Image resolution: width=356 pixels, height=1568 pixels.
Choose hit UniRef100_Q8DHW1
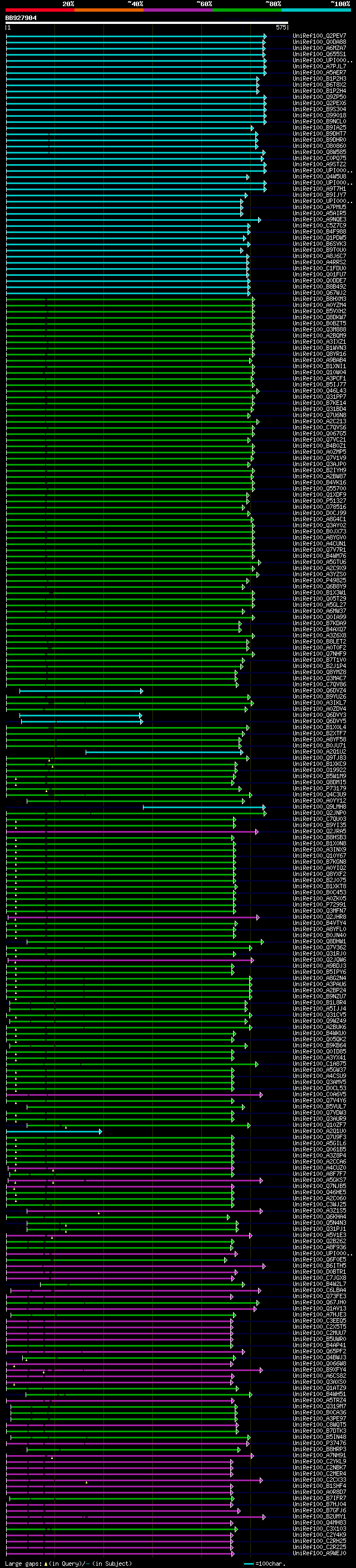tap(319, 942)
